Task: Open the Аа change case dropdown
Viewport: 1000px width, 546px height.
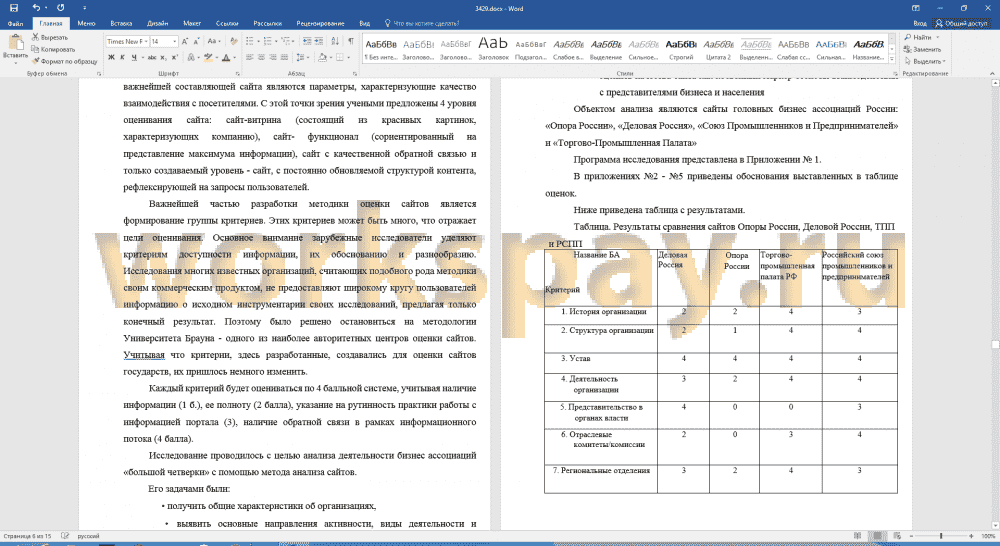Action: point(214,41)
